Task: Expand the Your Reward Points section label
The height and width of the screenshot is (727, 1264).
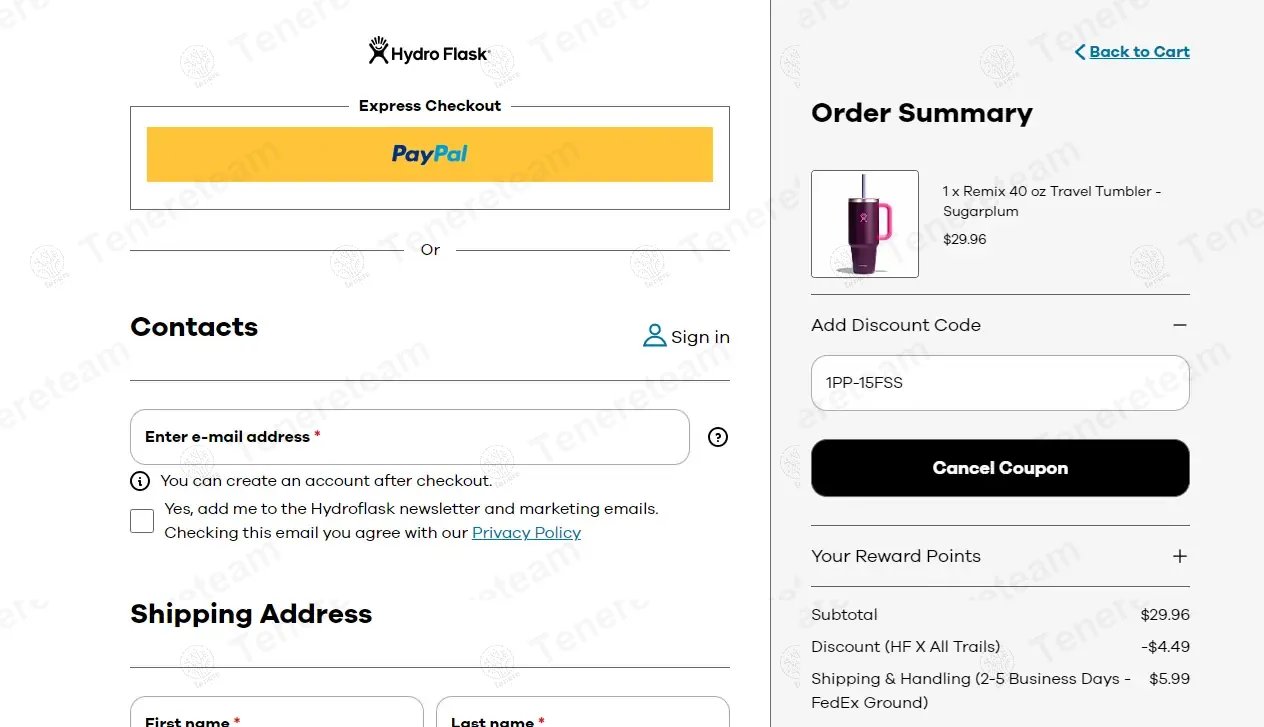Action: tap(896, 556)
